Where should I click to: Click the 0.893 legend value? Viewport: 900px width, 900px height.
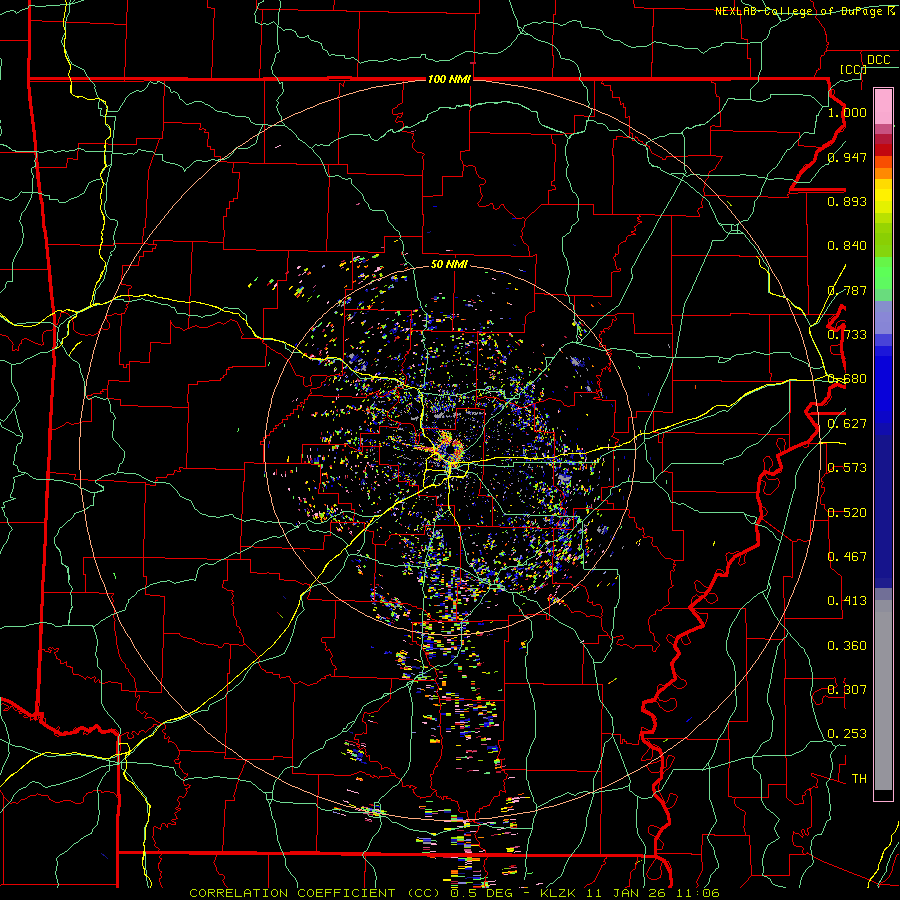(847, 201)
